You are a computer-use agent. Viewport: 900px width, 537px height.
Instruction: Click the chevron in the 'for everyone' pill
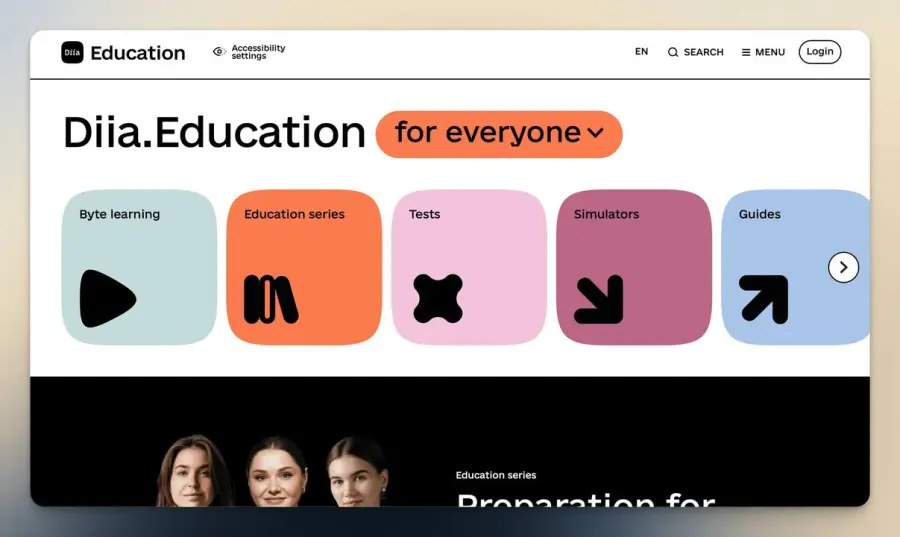pyautogui.click(x=596, y=133)
